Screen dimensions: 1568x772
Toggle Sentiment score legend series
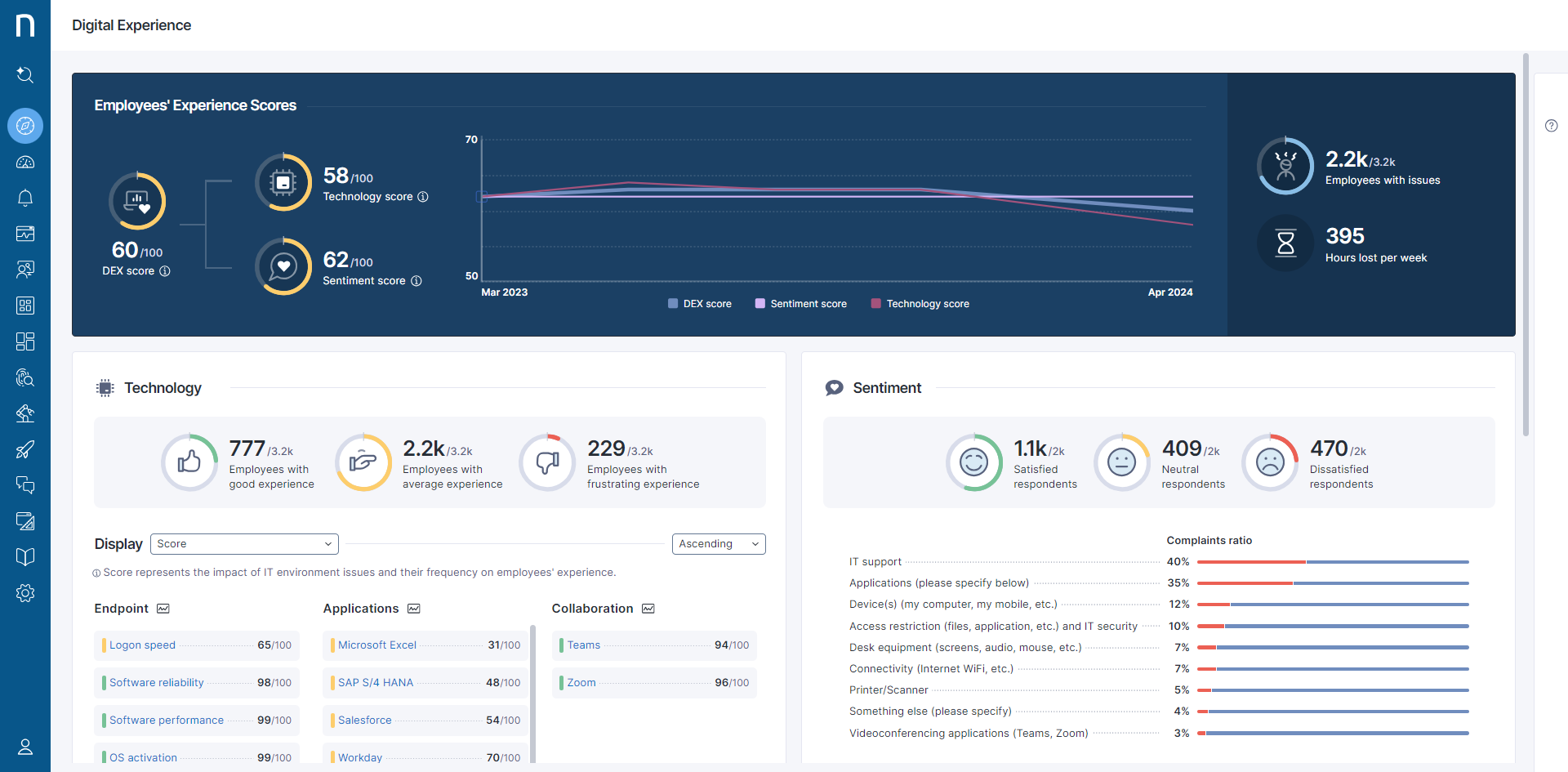click(800, 304)
